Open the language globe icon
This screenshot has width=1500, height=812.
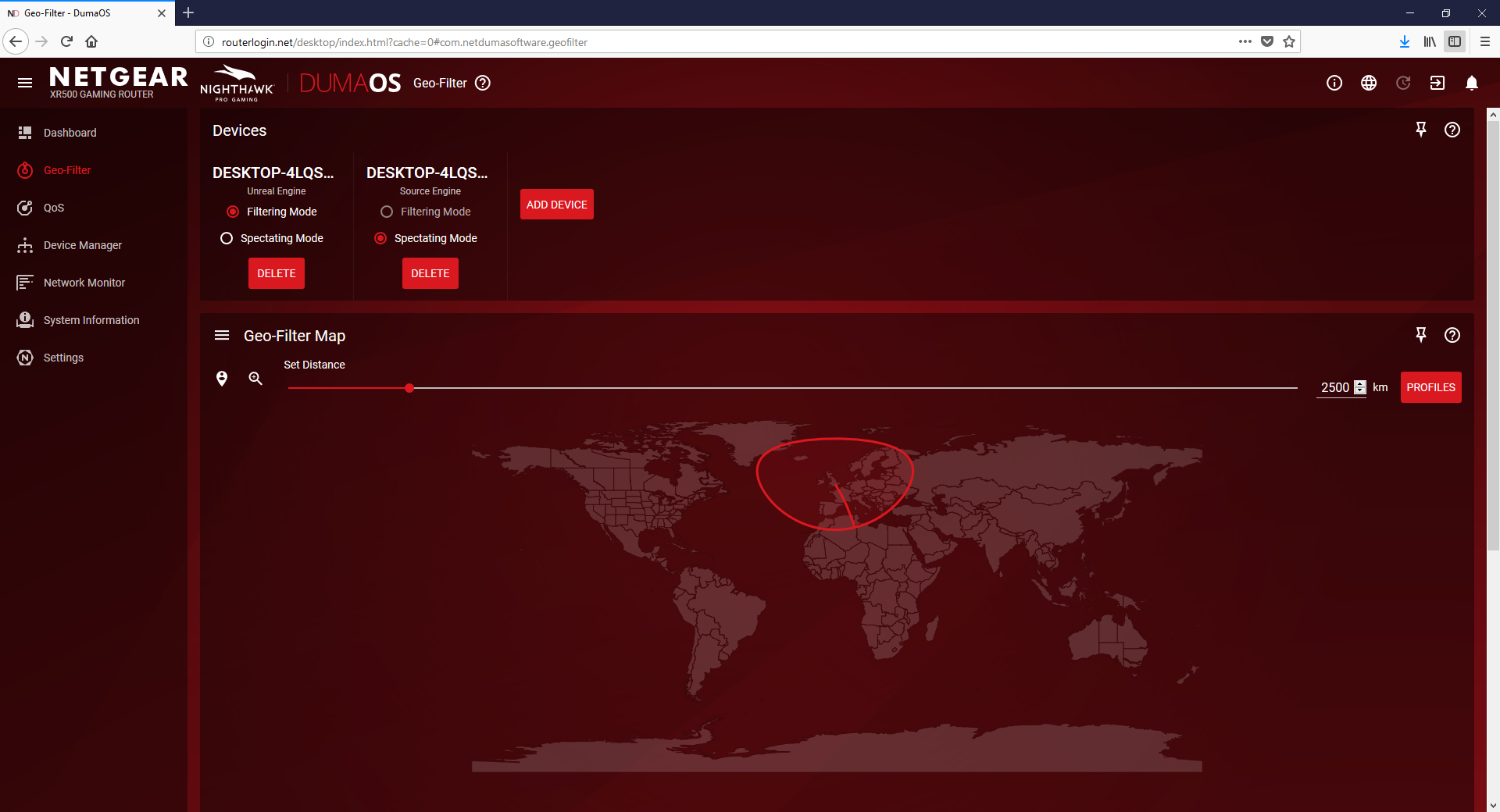(1369, 83)
